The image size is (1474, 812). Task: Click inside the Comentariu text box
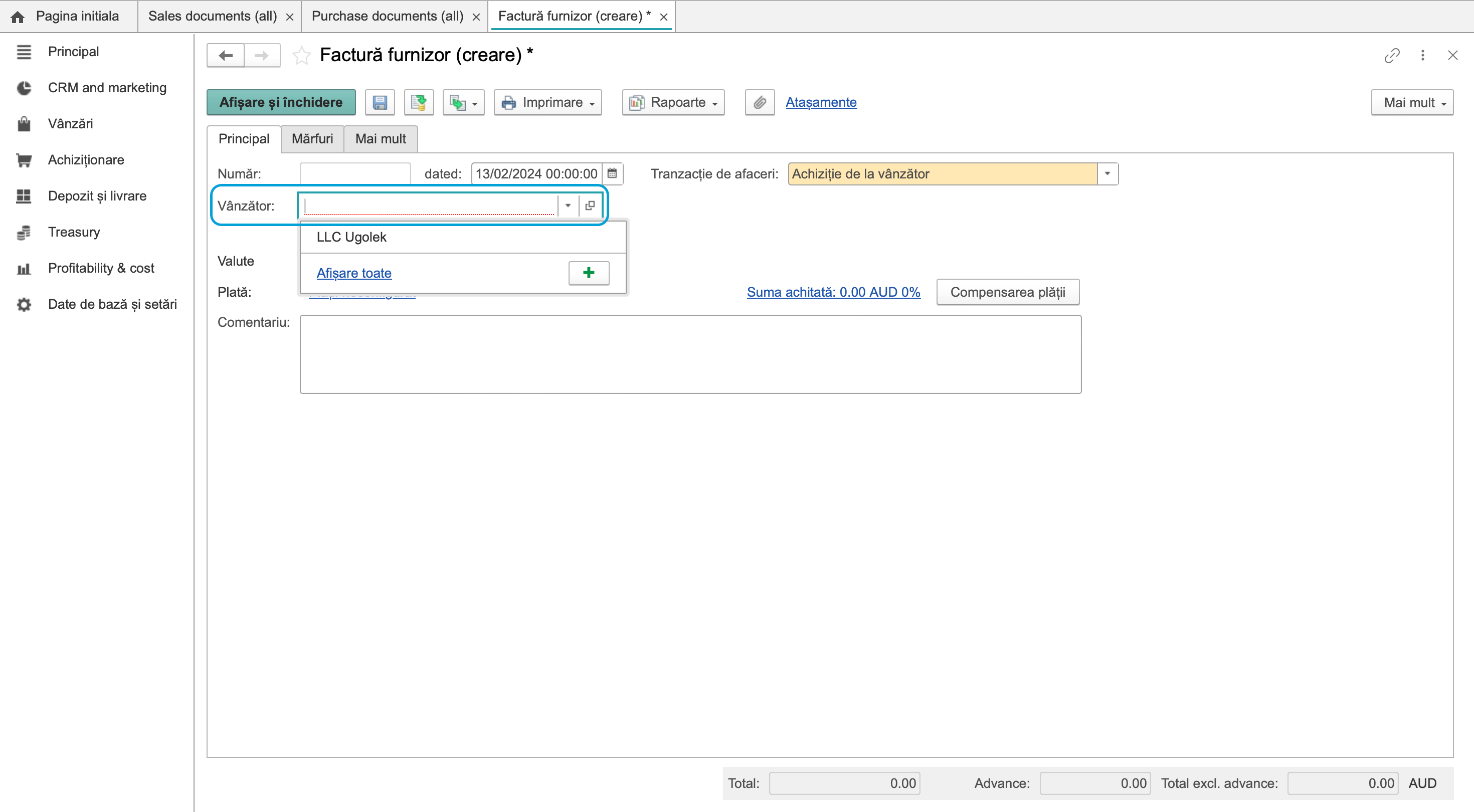pos(691,354)
